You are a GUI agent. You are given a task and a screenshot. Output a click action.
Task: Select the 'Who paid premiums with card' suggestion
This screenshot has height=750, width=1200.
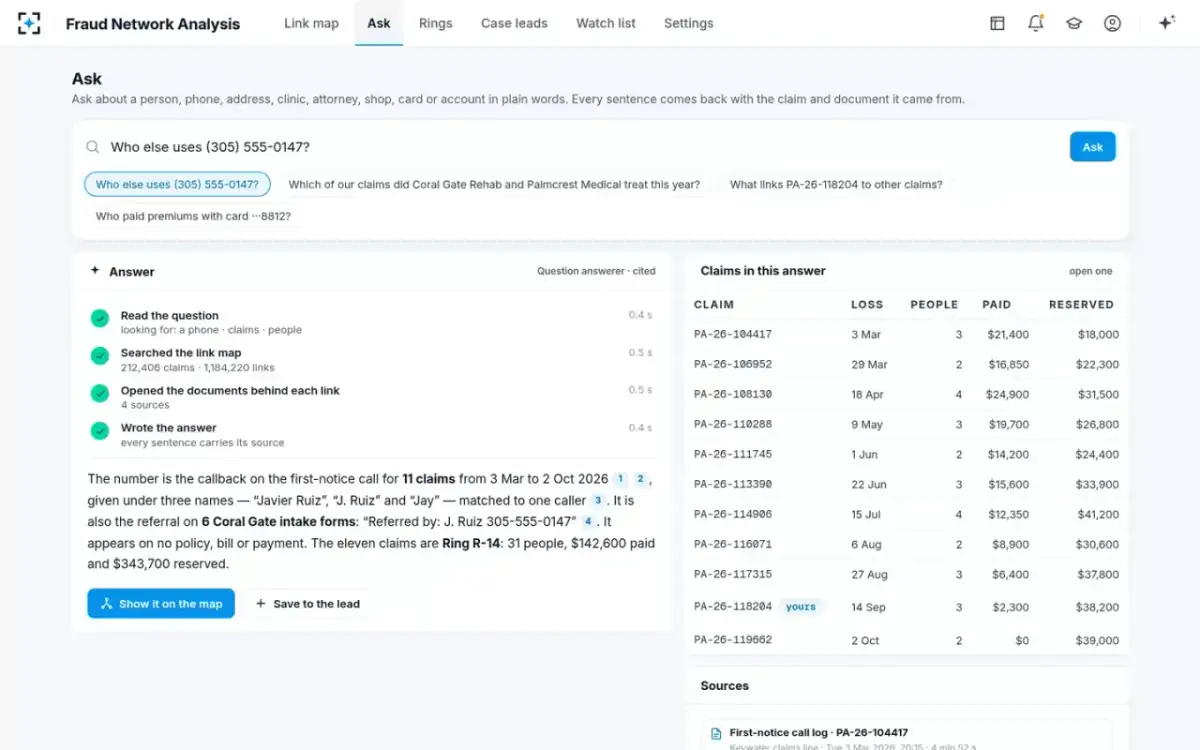click(193, 215)
